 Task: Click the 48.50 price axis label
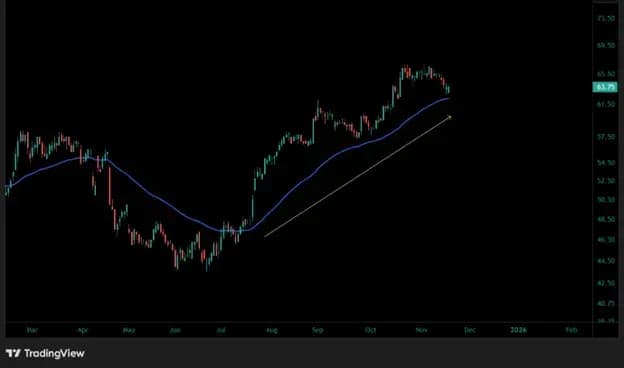click(606, 219)
